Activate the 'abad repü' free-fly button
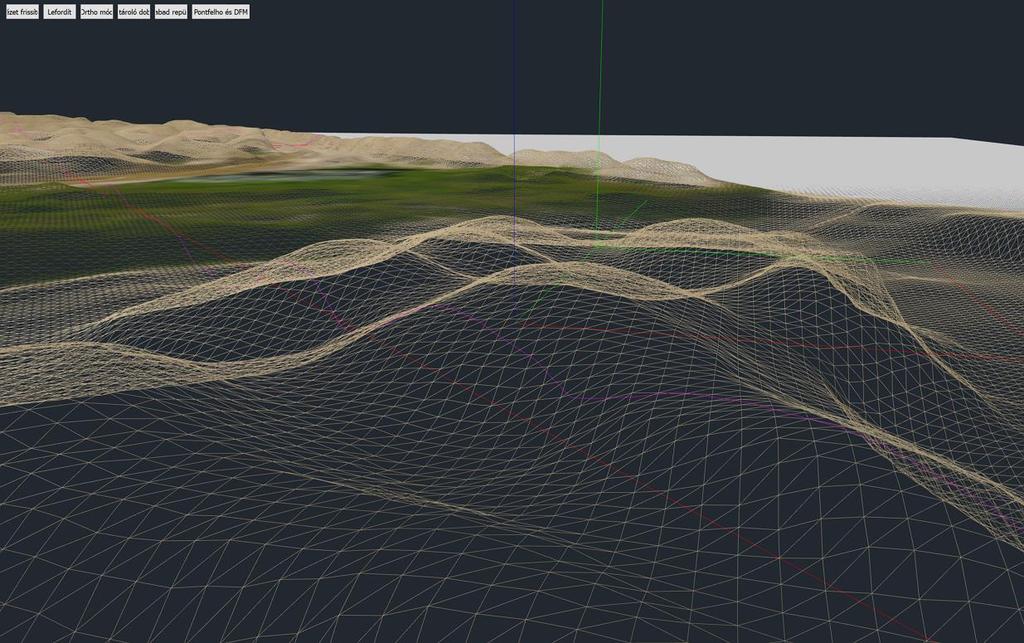This screenshot has height=643, width=1024. (171, 12)
